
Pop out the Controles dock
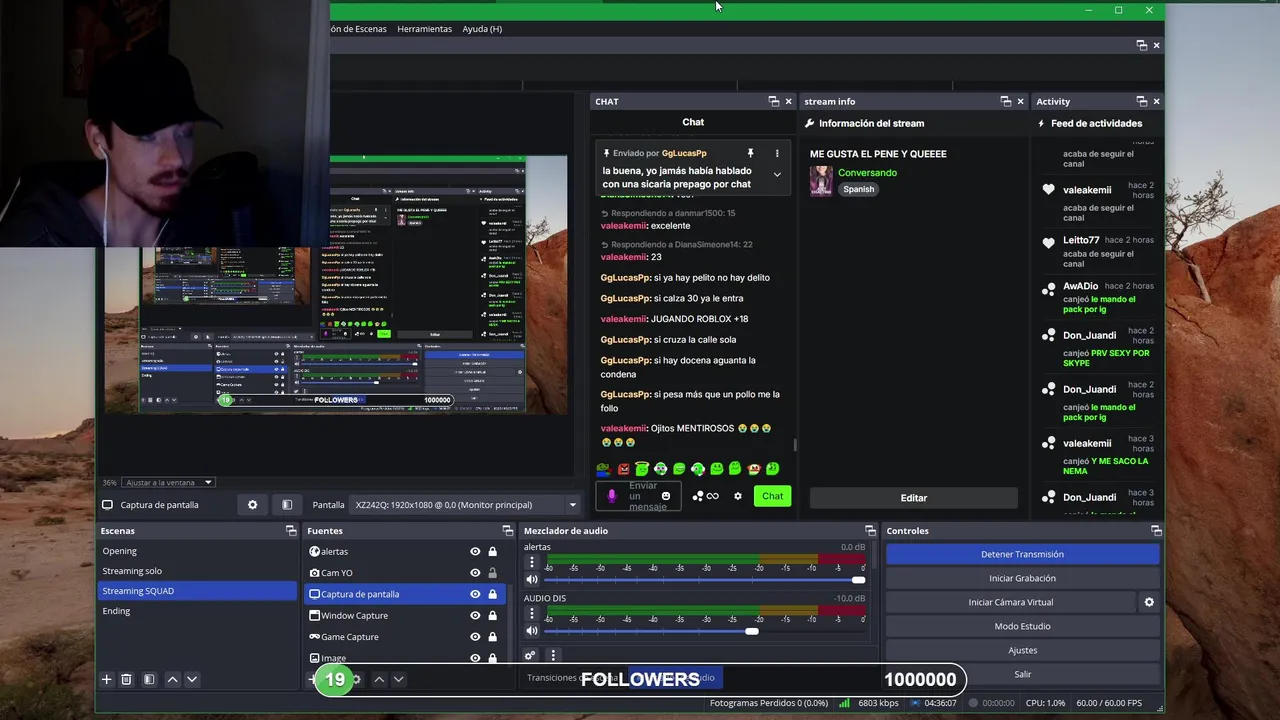point(1156,531)
